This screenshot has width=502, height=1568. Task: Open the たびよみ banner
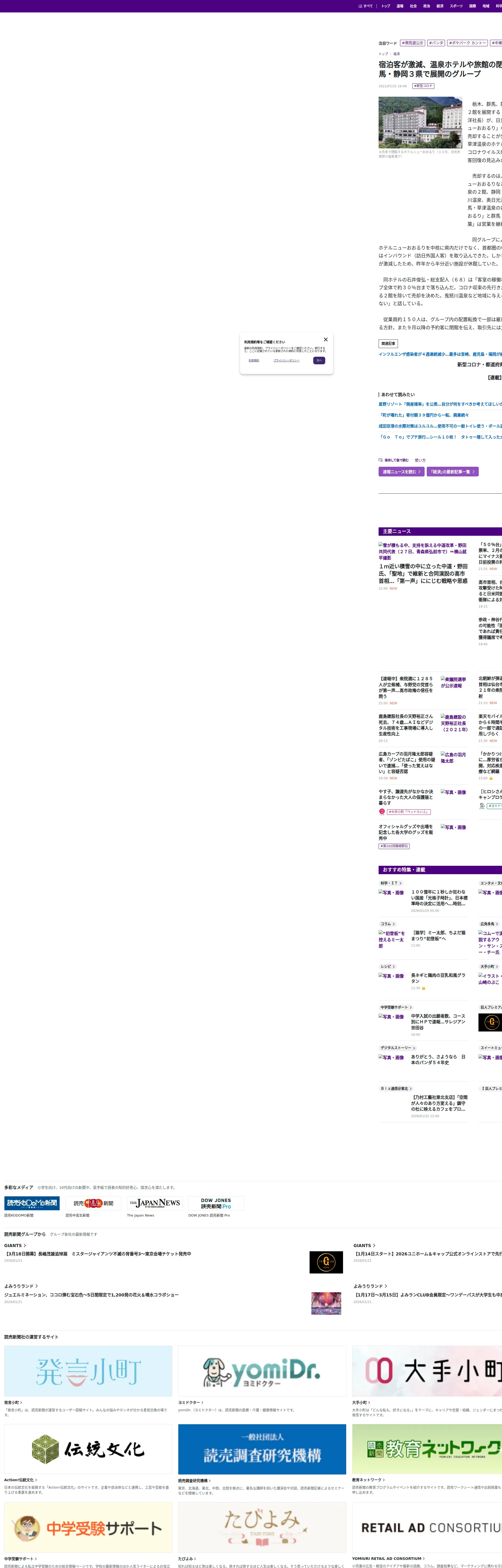click(x=262, y=1528)
